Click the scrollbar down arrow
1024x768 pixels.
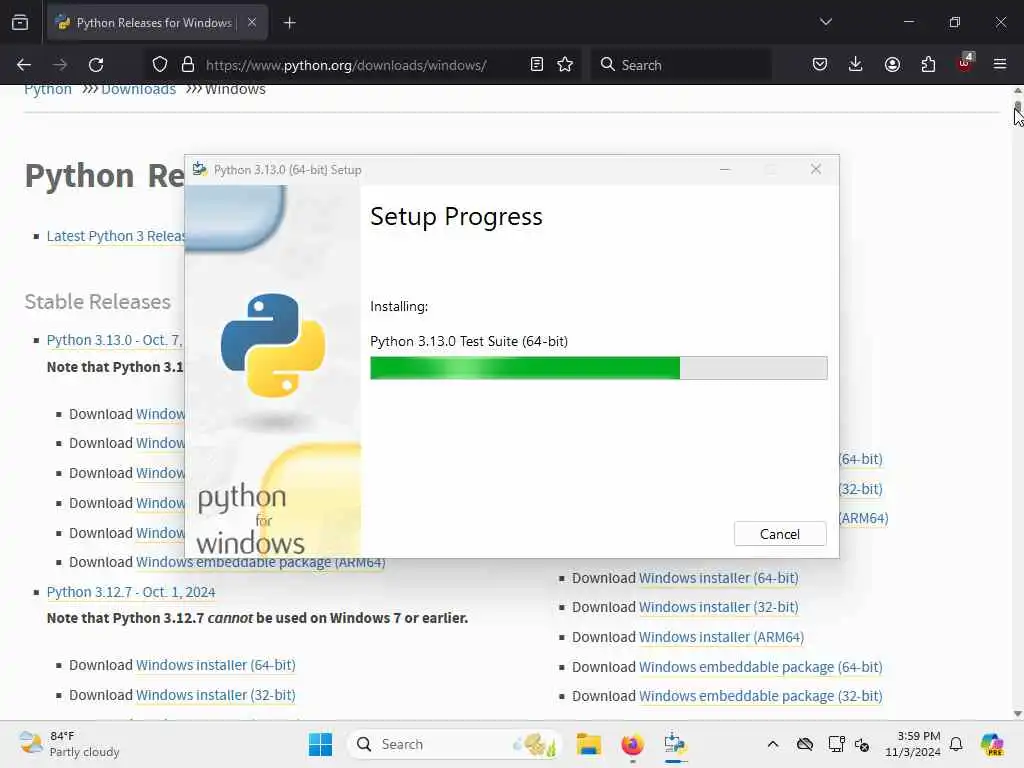point(1017,714)
